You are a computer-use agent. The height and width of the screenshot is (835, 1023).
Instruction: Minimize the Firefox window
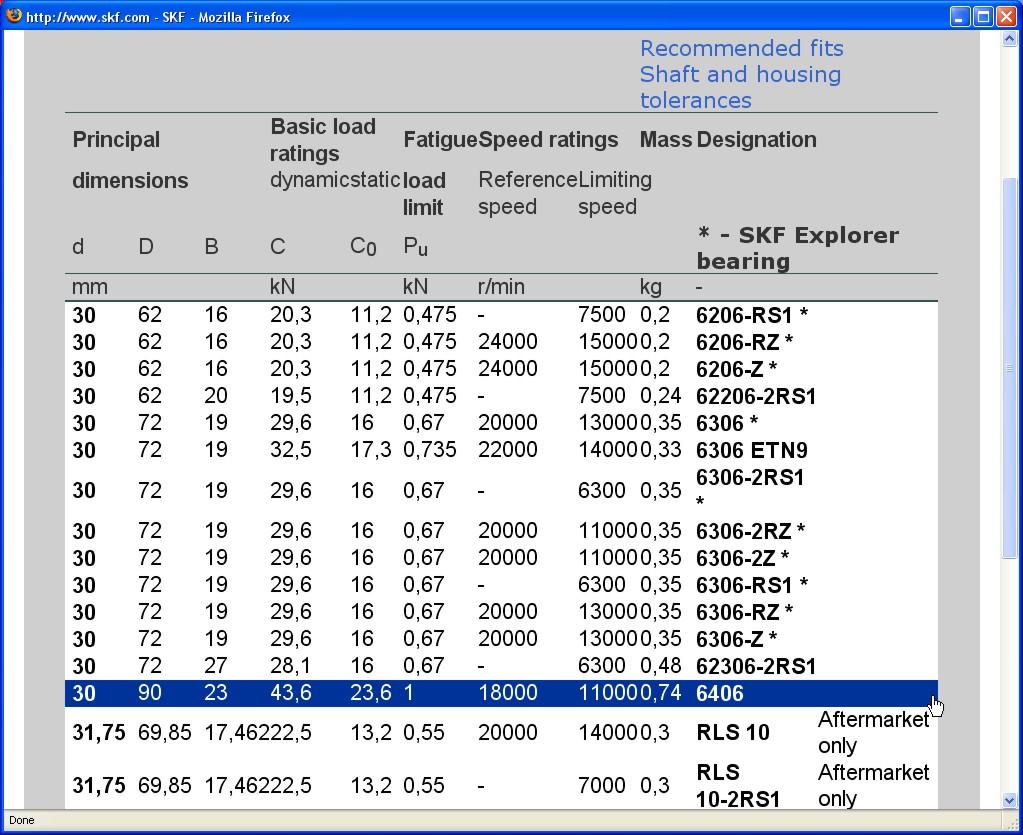(x=959, y=16)
